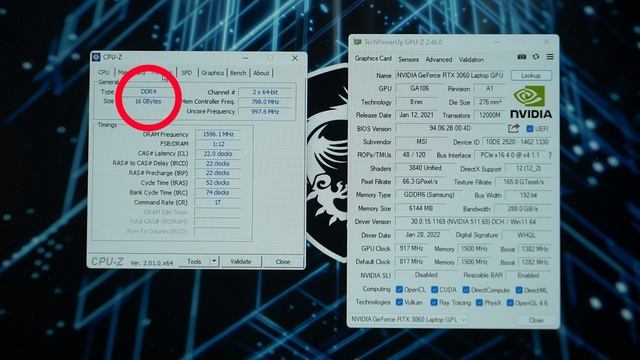Click the Bus Width value 192 bit
This screenshot has width=640, height=360.
pos(529,196)
